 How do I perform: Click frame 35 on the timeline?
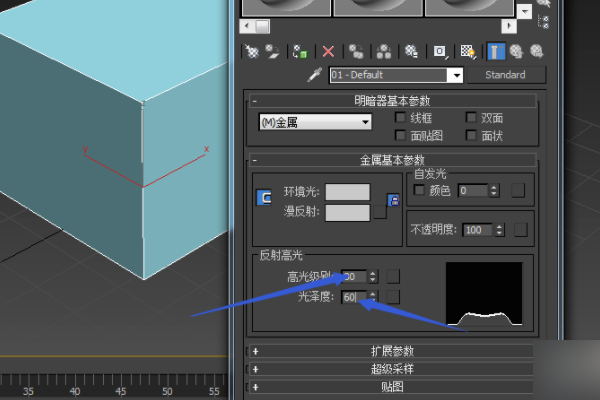tap(28, 391)
